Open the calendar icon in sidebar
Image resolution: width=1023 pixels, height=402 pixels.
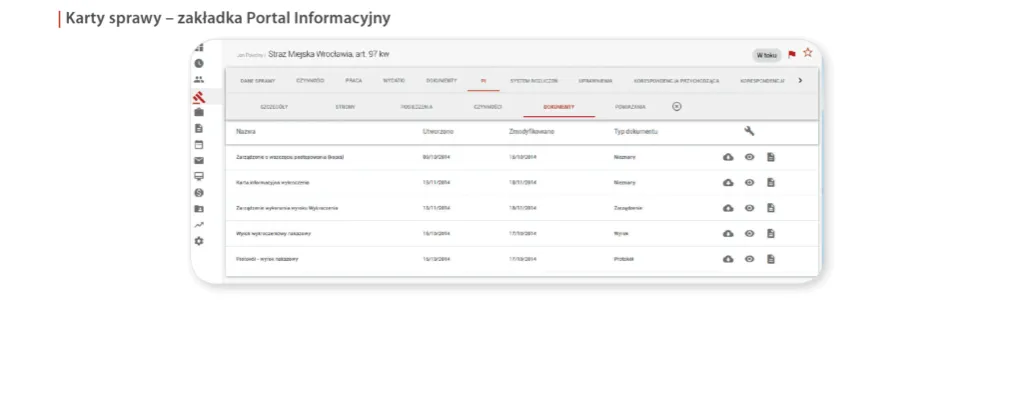coord(199,145)
